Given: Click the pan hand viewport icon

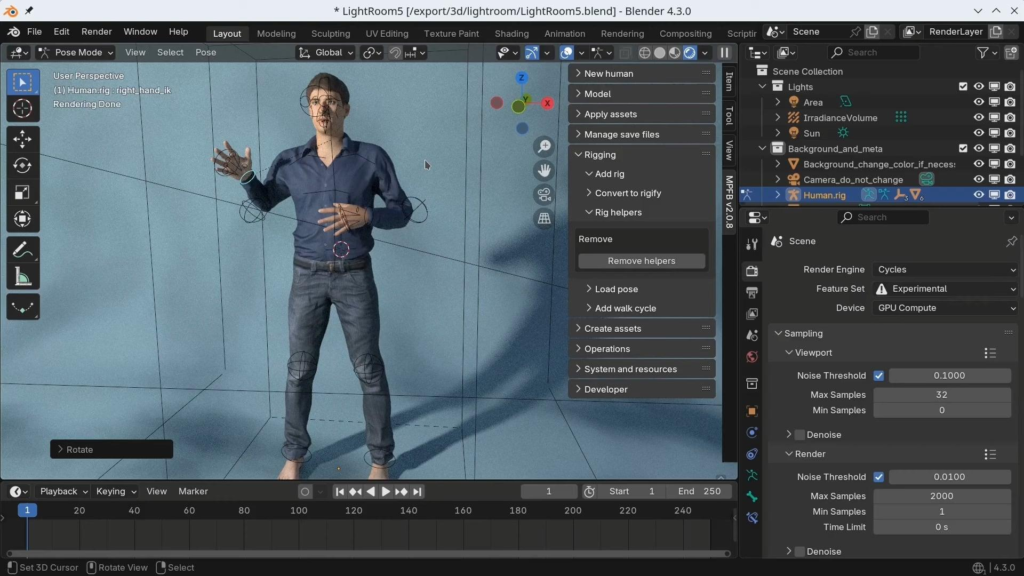Looking at the screenshot, I should click(x=544, y=170).
